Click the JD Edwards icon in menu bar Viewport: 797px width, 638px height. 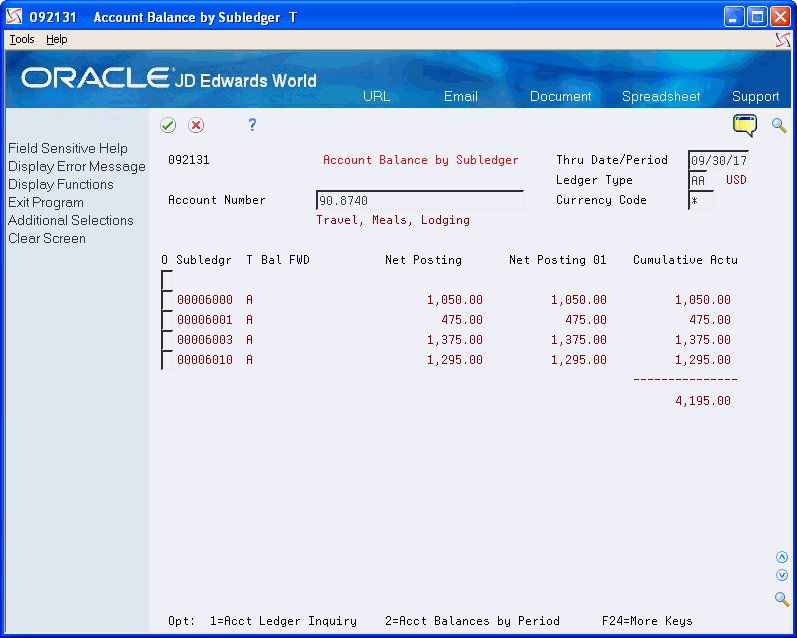click(x=783, y=40)
